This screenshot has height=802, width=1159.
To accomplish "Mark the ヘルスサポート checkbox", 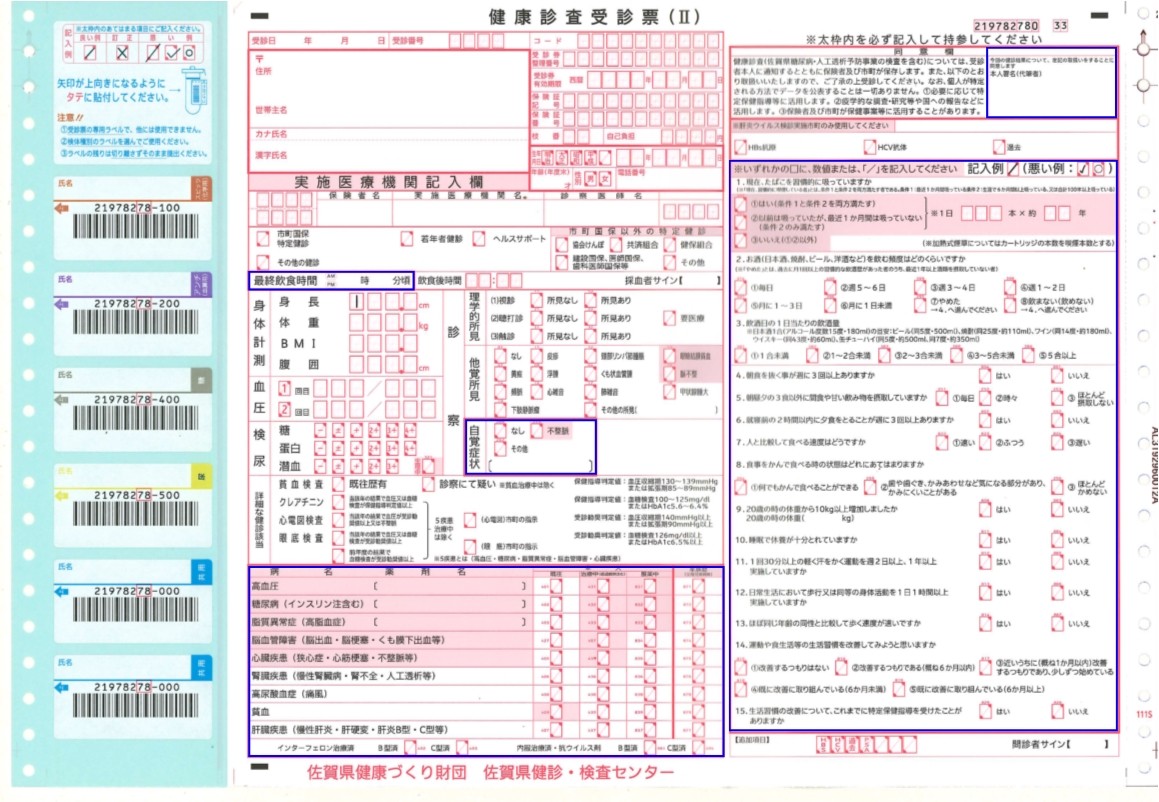I will point(479,239).
